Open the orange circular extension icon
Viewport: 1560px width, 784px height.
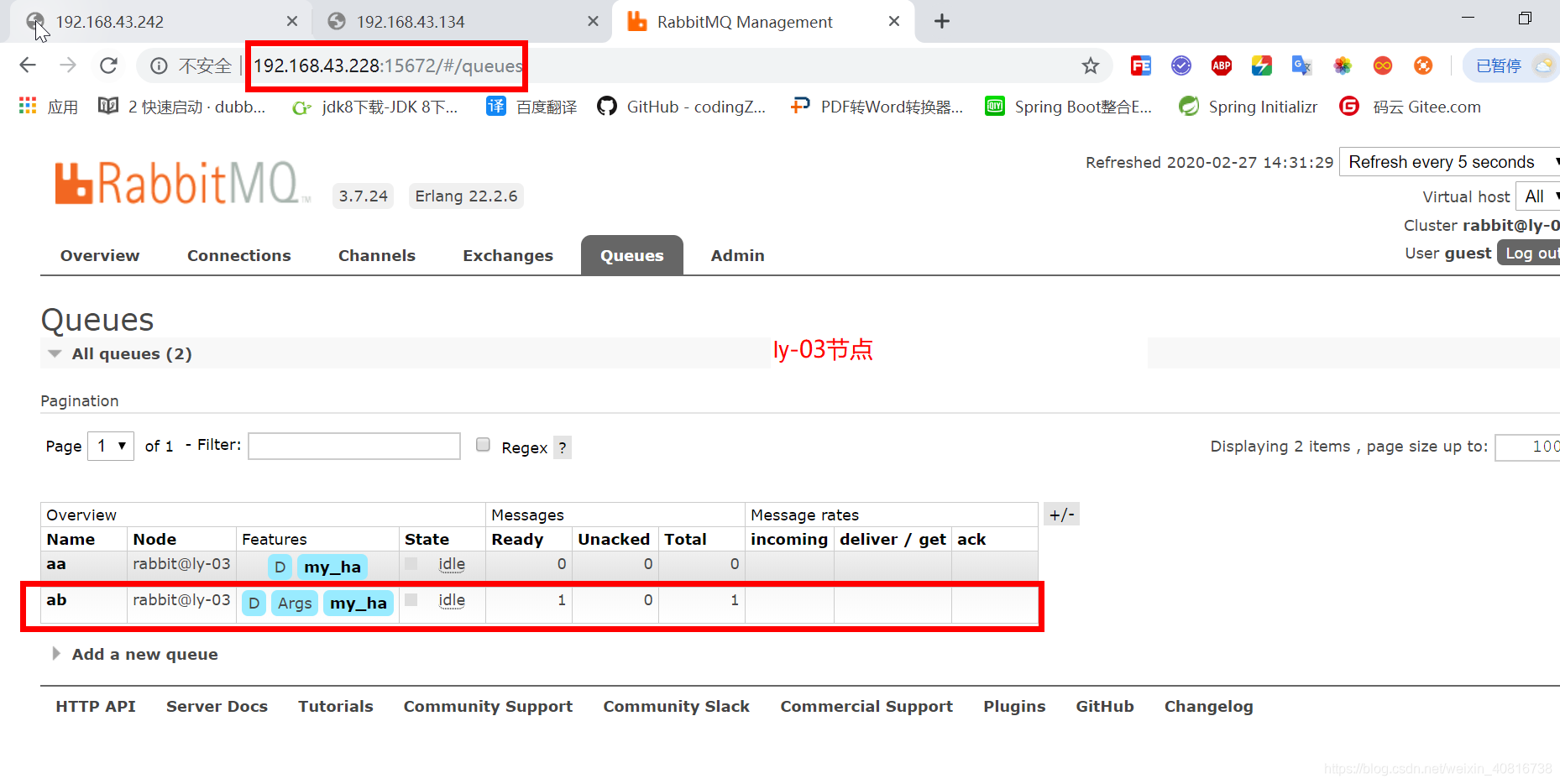(x=1423, y=65)
